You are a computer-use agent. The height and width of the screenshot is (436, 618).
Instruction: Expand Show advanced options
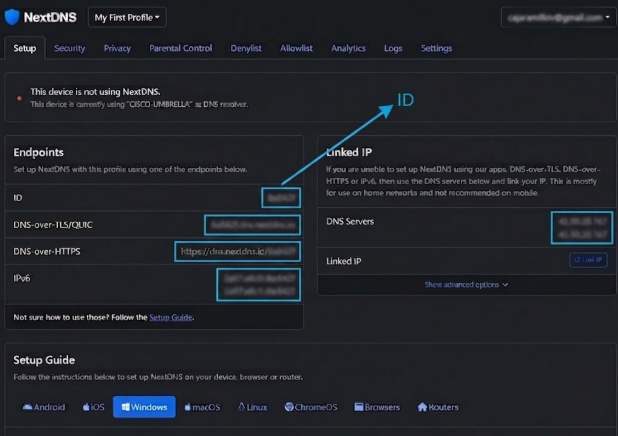[x=466, y=285]
